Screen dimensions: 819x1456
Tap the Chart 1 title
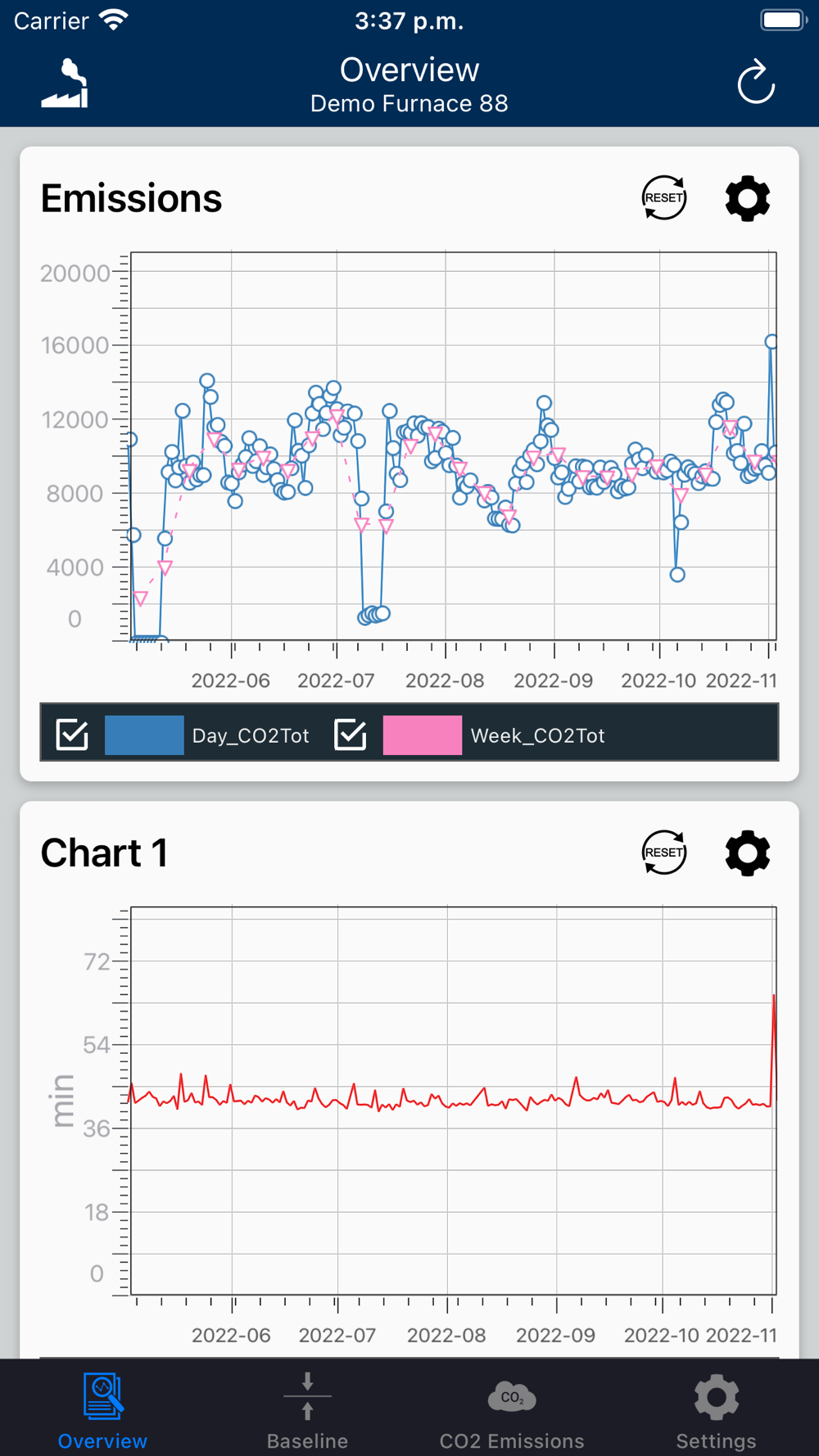pos(104,852)
